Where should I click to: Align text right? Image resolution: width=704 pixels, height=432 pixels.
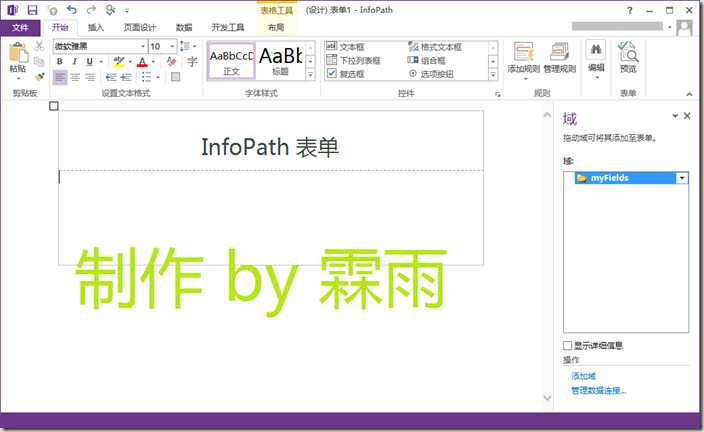(90, 77)
